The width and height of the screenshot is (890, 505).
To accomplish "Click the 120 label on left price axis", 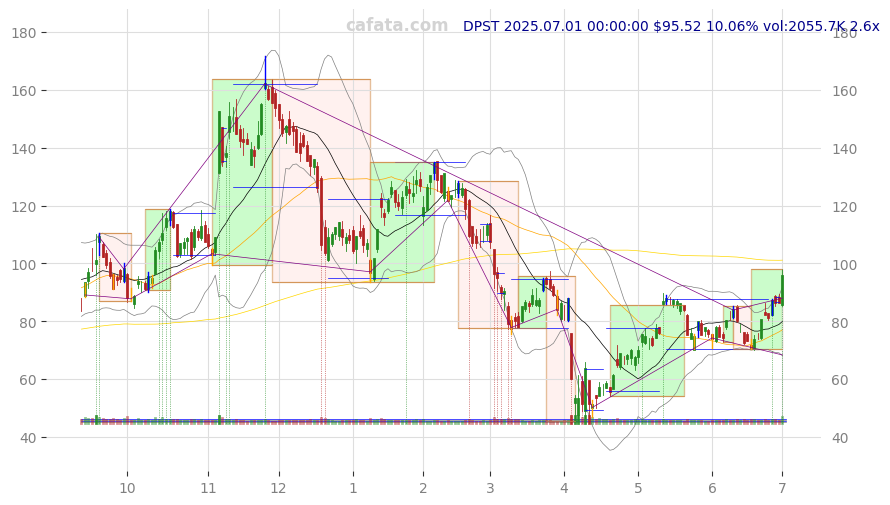I will [x=23, y=207].
